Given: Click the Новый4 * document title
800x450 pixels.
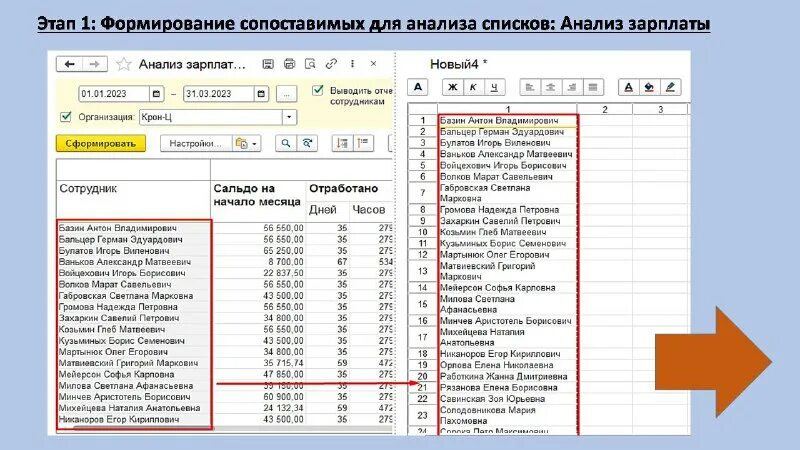Looking at the screenshot, I should pyautogui.click(x=458, y=64).
